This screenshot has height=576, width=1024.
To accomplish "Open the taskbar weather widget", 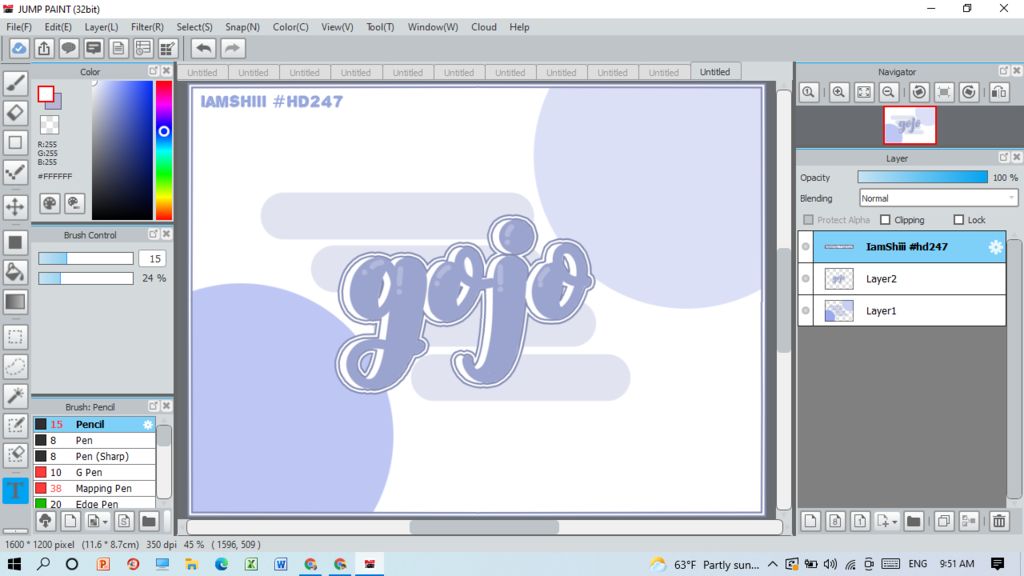I will [704, 564].
